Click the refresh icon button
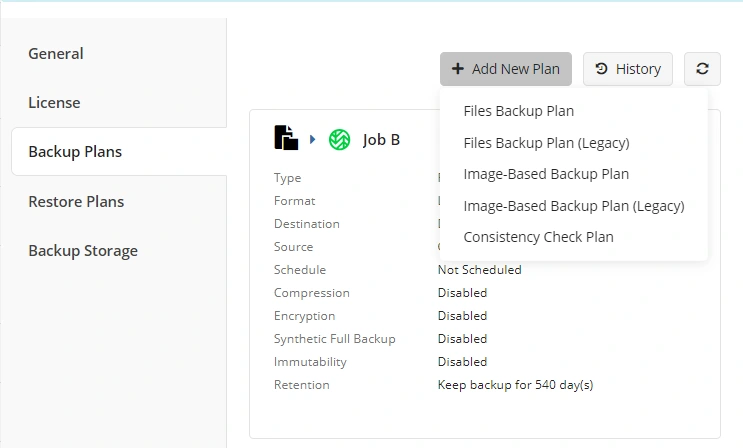Screen dimensions: 743x448 click(x=702, y=69)
